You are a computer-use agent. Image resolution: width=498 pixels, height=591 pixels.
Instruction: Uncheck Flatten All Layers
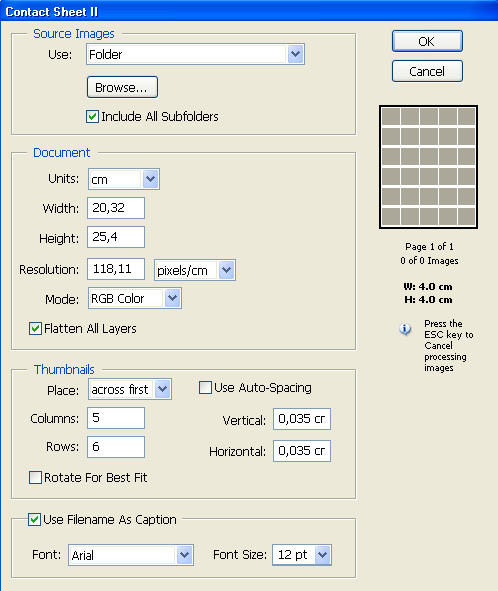click(35, 328)
